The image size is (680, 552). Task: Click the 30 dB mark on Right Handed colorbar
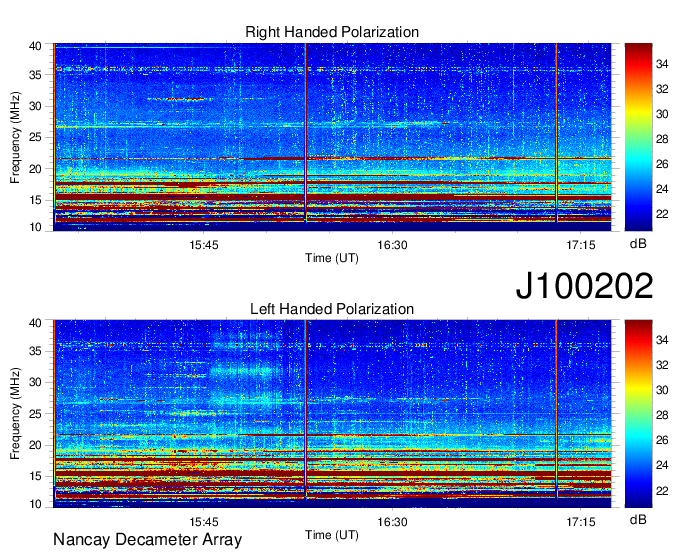pos(662,114)
